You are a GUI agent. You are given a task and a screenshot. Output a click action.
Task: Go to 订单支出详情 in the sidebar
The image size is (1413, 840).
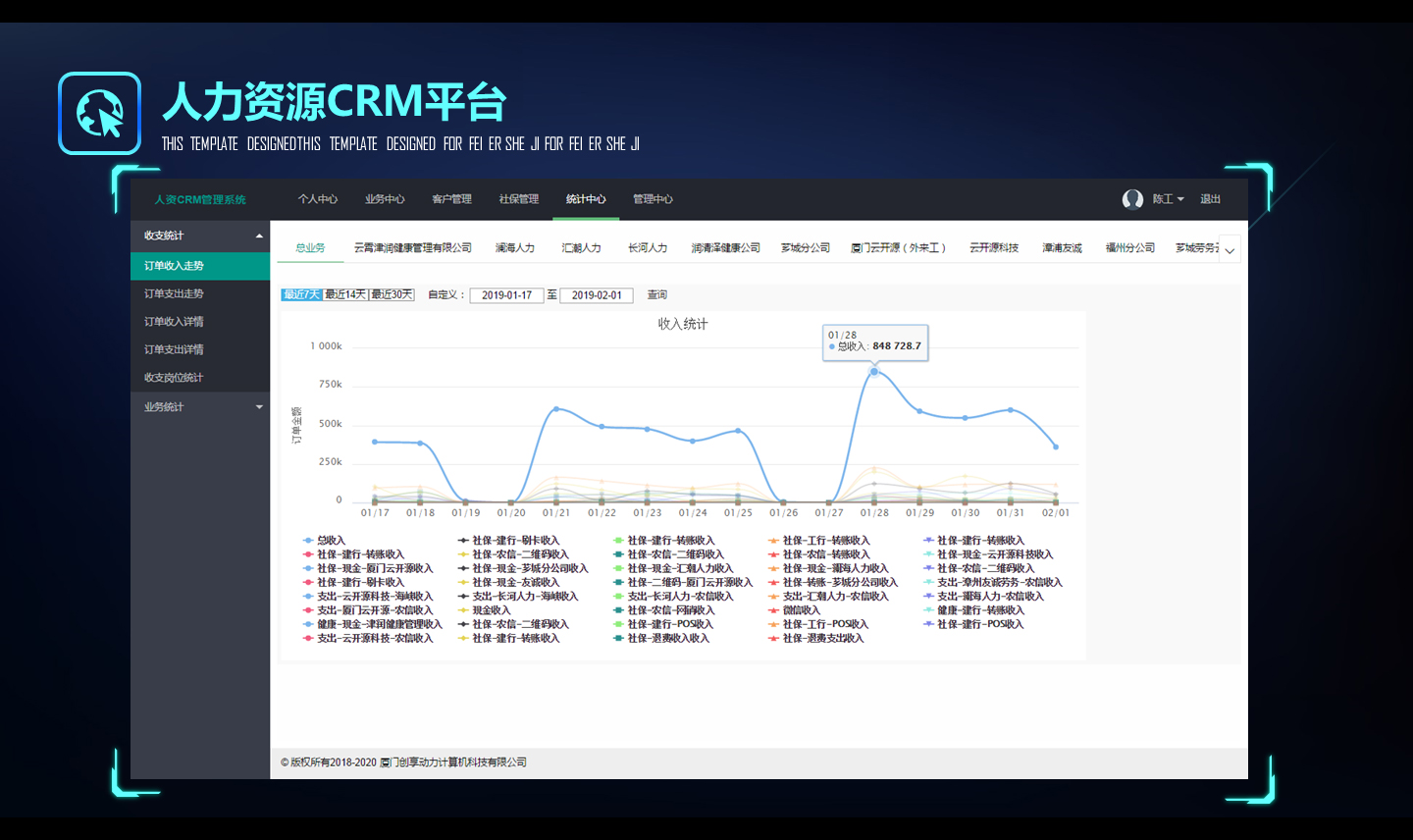(200, 349)
